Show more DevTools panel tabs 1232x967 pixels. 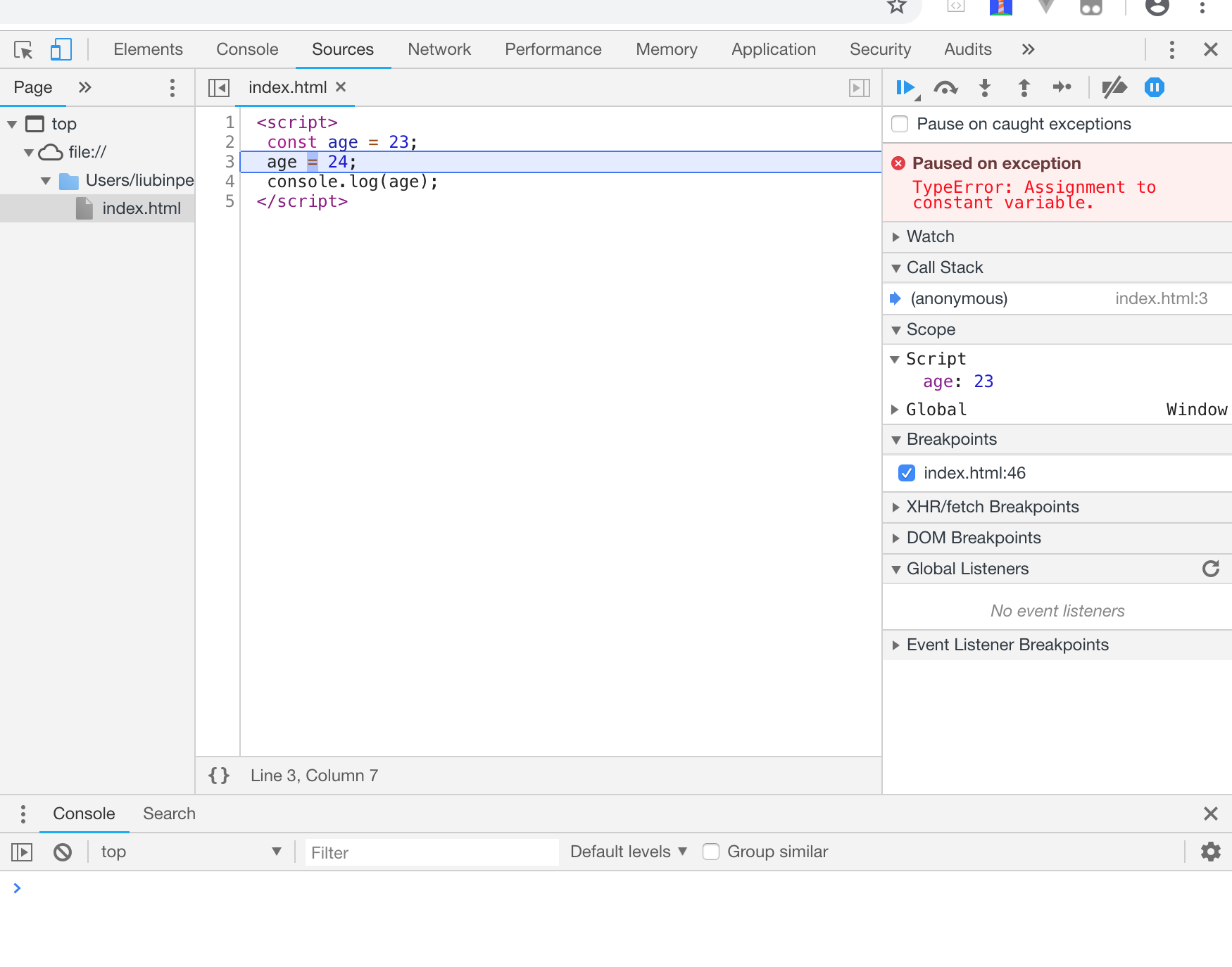pyautogui.click(x=1028, y=49)
